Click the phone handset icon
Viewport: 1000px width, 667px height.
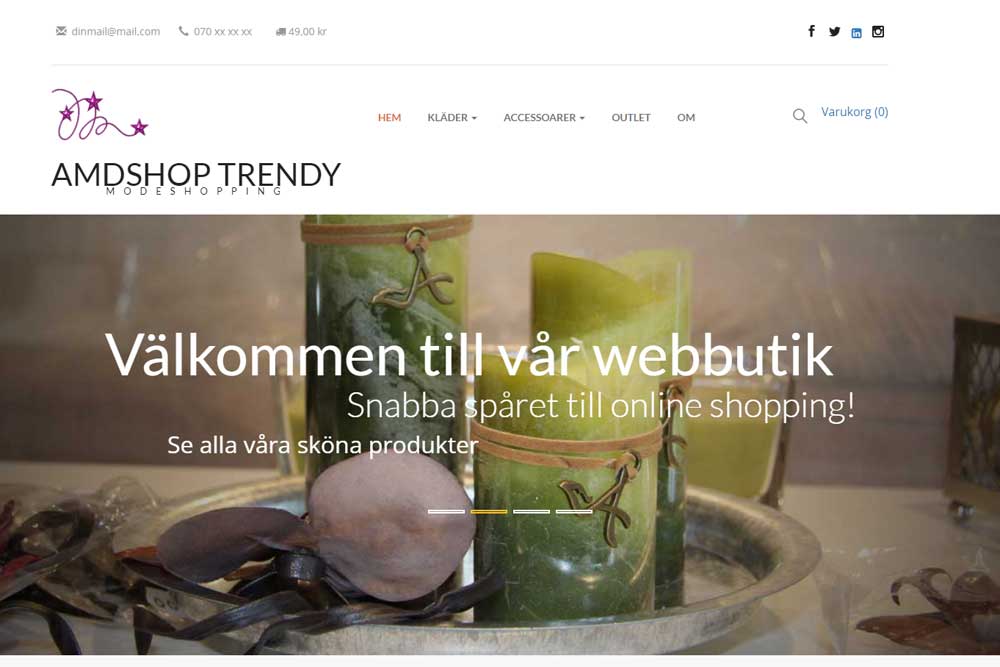(184, 31)
